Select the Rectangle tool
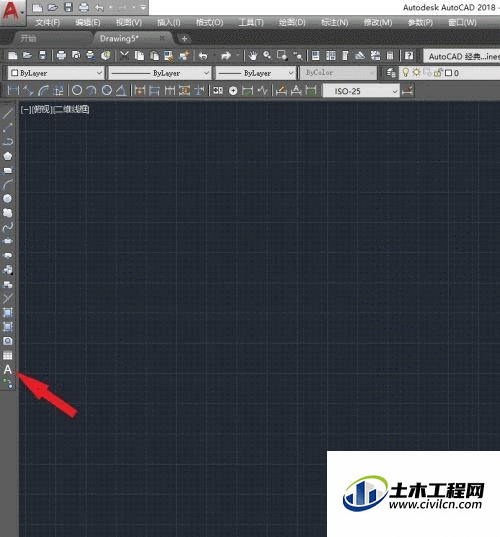 coord(8,170)
